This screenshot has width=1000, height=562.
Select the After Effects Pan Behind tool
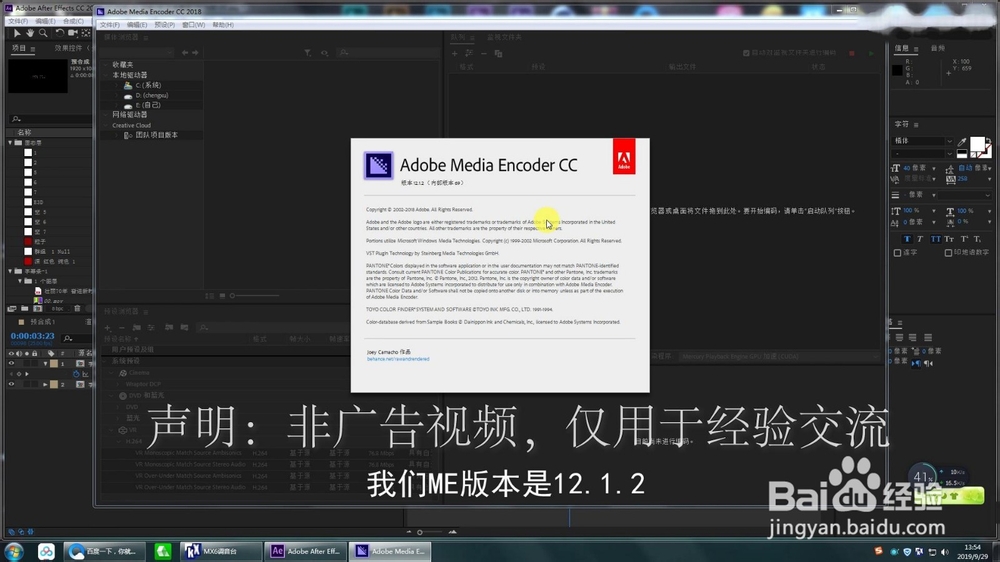[x=86, y=33]
